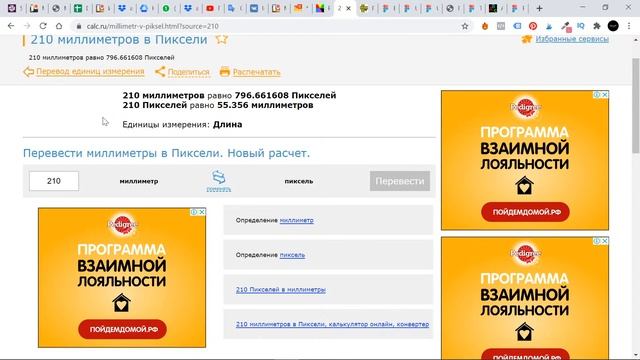This screenshot has height=360, width=640.
Task: Click the millimeter value input field
Action: (x=54, y=181)
